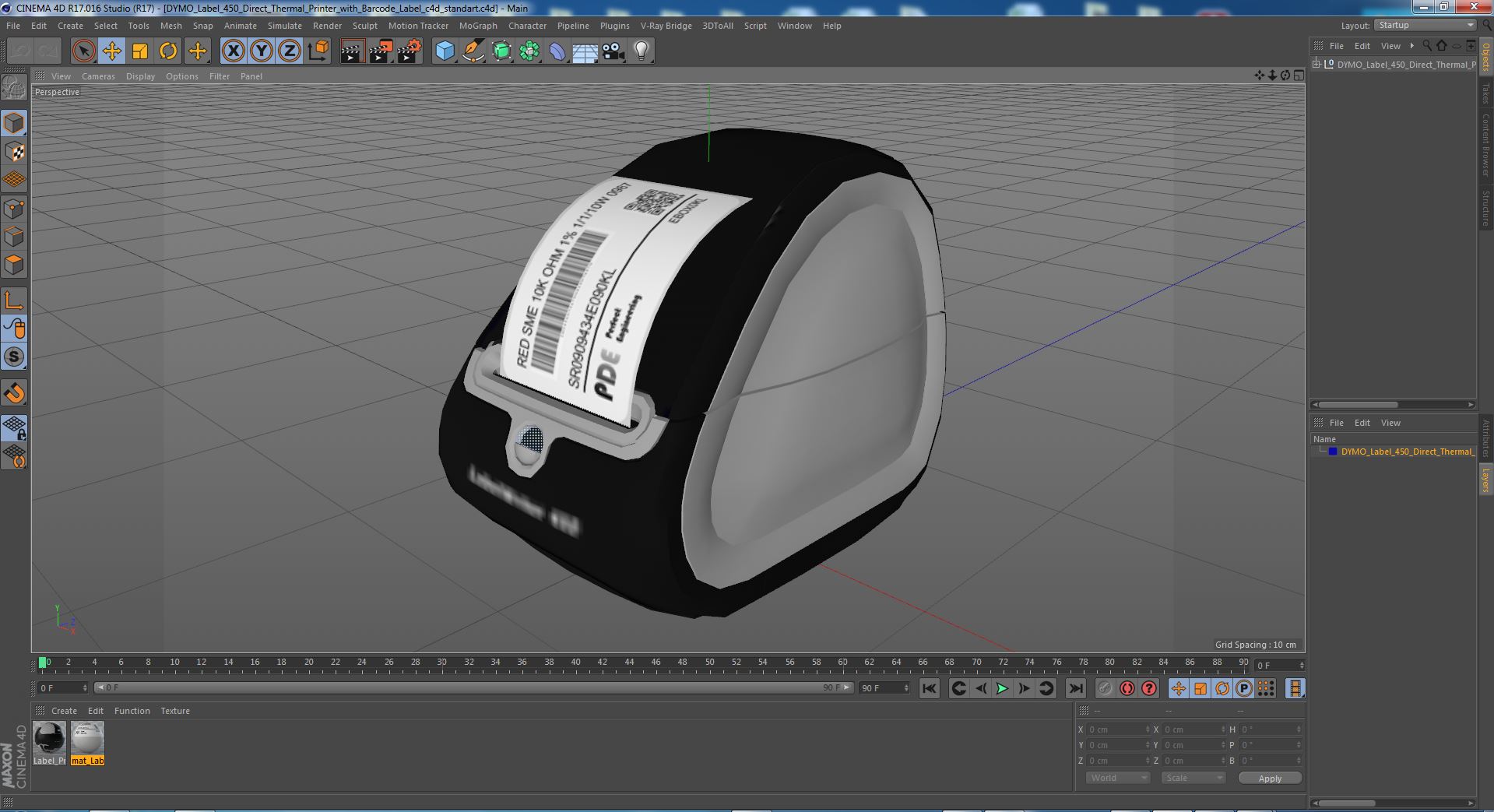Open the Scale coordinate mode dropdown

[x=1193, y=778]
